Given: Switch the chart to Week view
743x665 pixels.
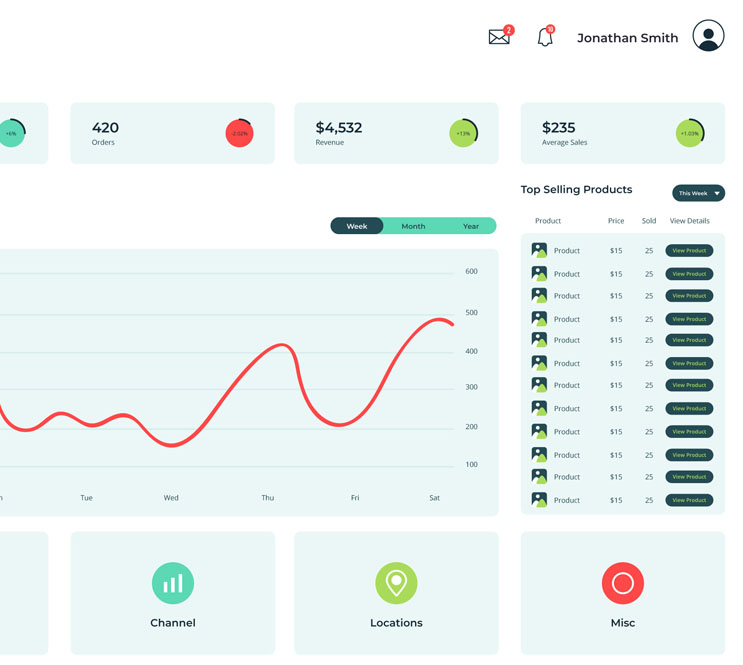Looking at the screenshot, I should point(357,226).
